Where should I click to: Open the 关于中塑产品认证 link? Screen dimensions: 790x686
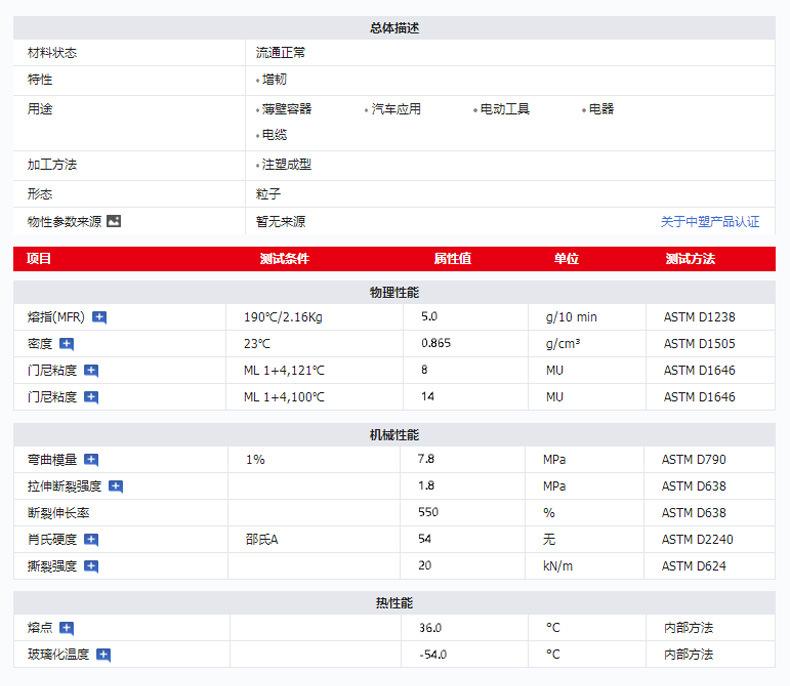[x=709, y=222]
